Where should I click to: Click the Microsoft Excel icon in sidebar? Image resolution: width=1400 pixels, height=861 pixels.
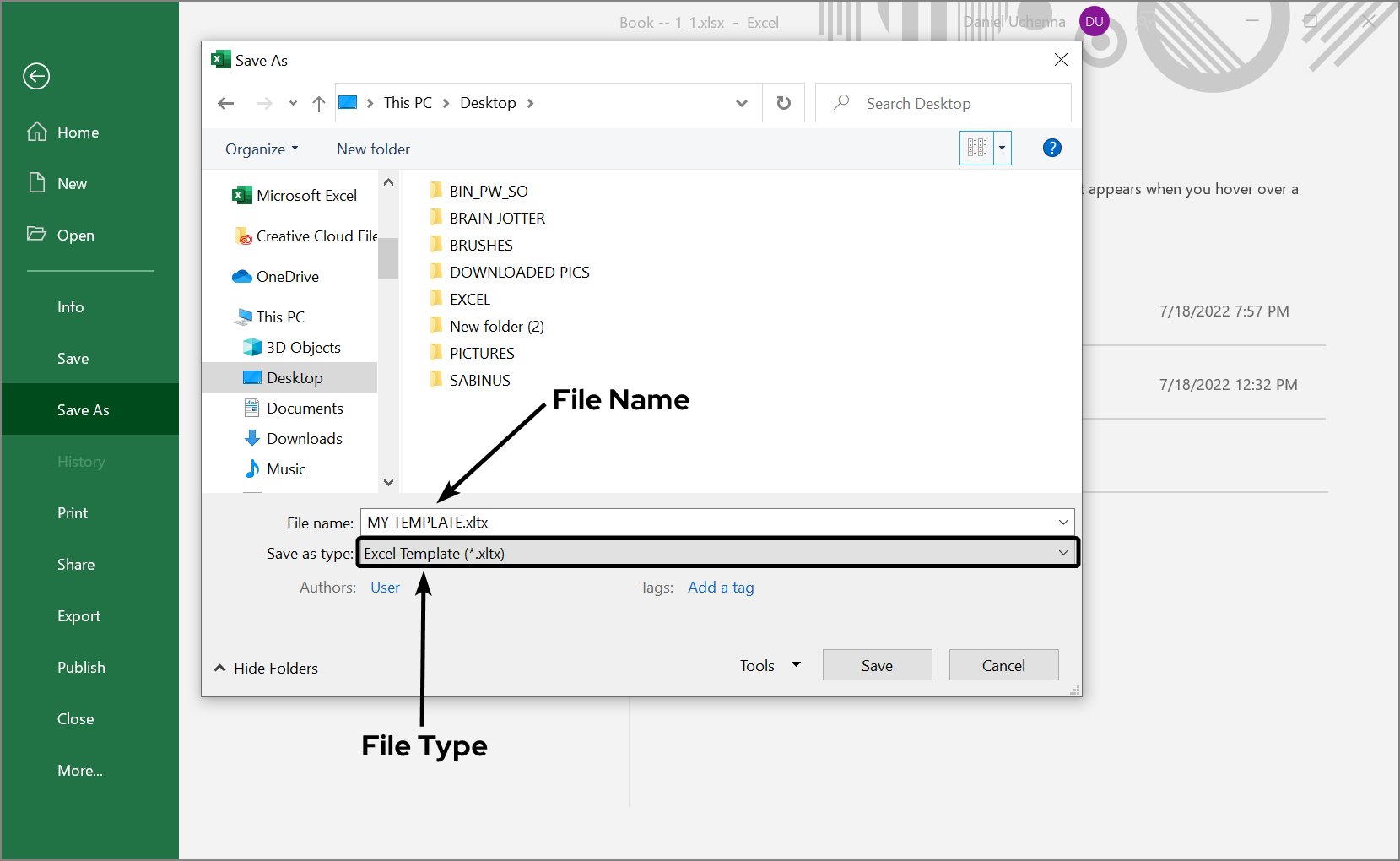pyautogui.click(x=242, y=195)
